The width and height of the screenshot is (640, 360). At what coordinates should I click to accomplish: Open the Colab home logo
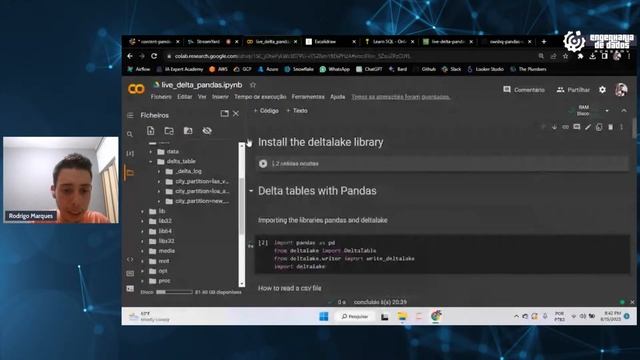136,89
